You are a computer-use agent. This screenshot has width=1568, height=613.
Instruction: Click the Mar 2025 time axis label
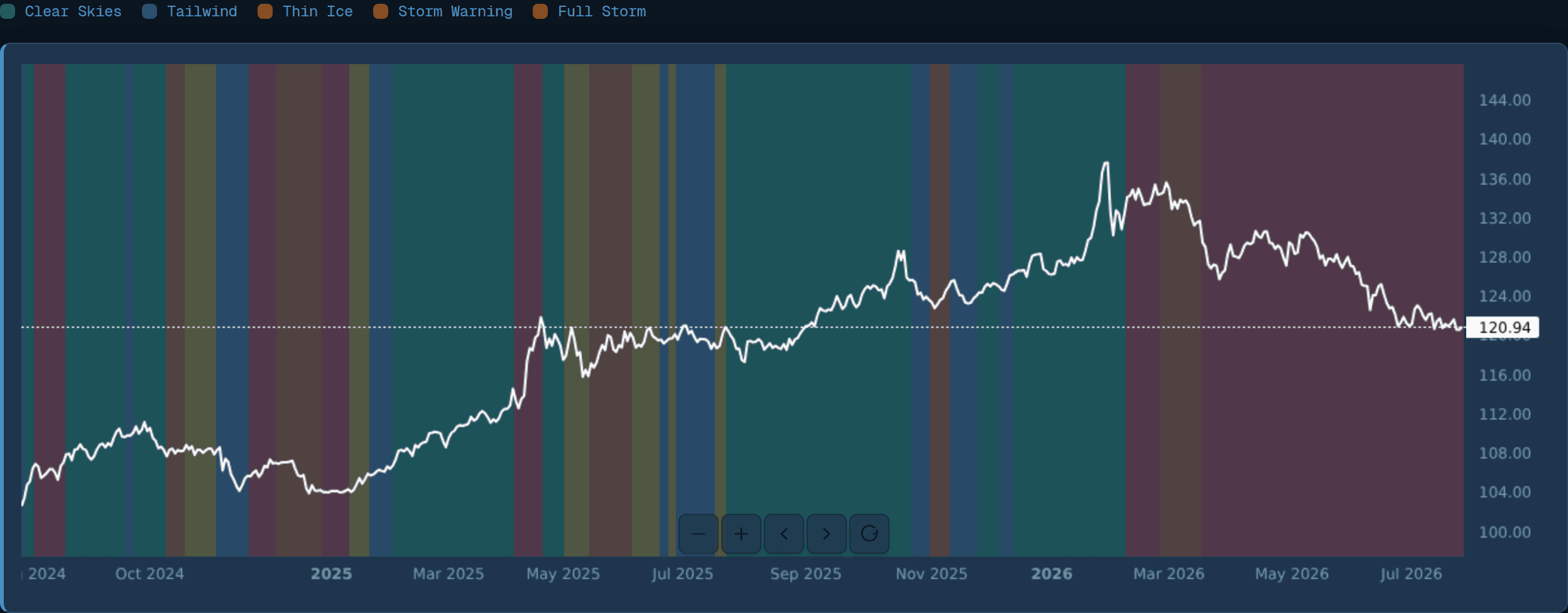point(449,574)
